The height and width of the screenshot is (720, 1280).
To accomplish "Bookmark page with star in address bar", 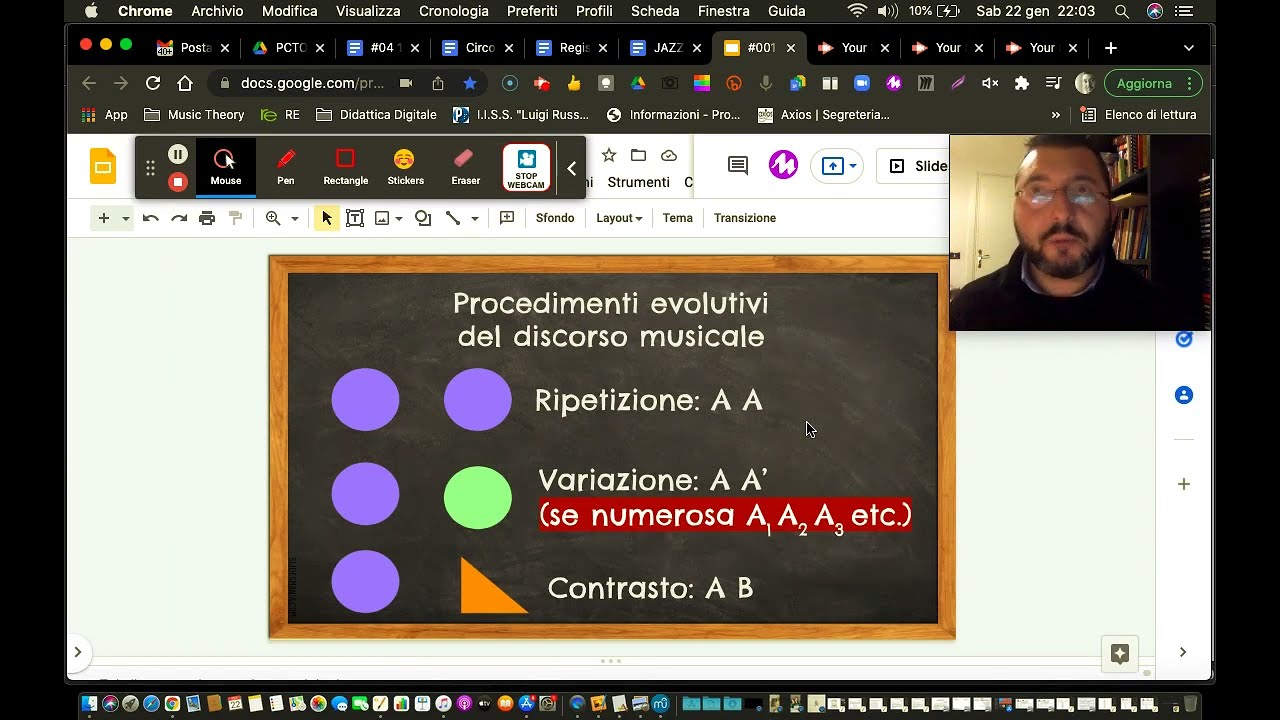I will point(469,84).
